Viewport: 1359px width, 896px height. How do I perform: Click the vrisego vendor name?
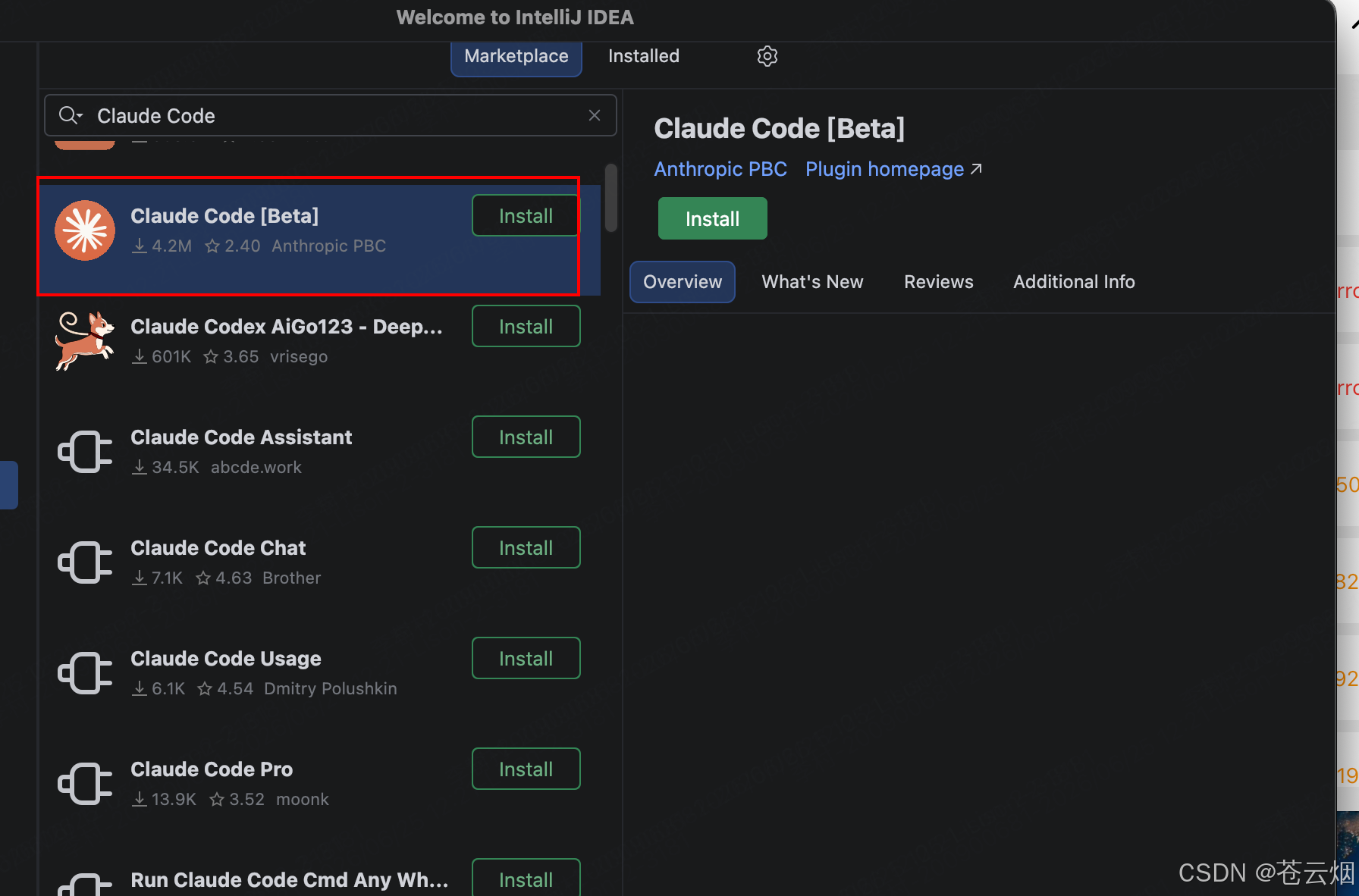tap(299, 357)
